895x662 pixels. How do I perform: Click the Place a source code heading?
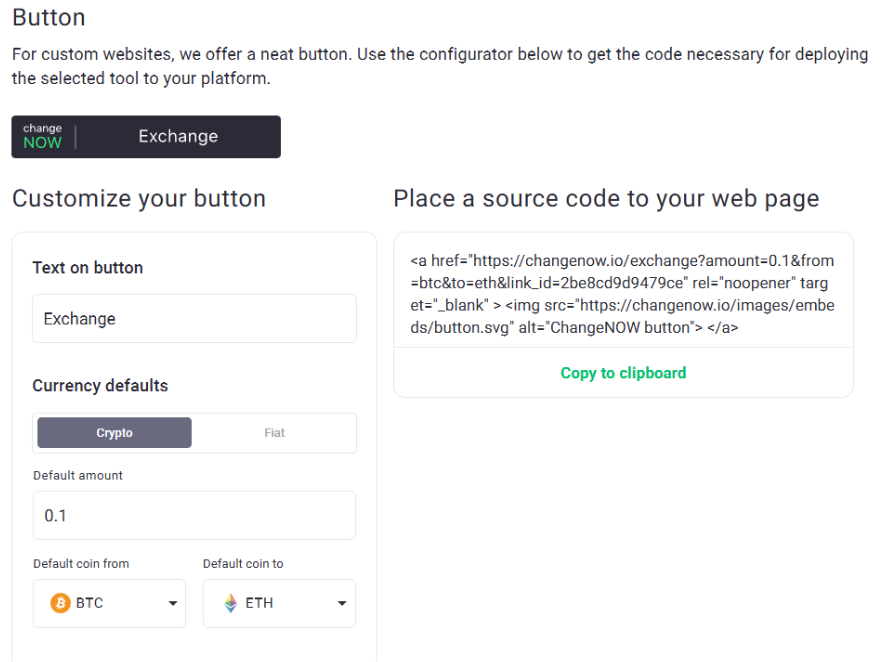click(x=606, y=199)
